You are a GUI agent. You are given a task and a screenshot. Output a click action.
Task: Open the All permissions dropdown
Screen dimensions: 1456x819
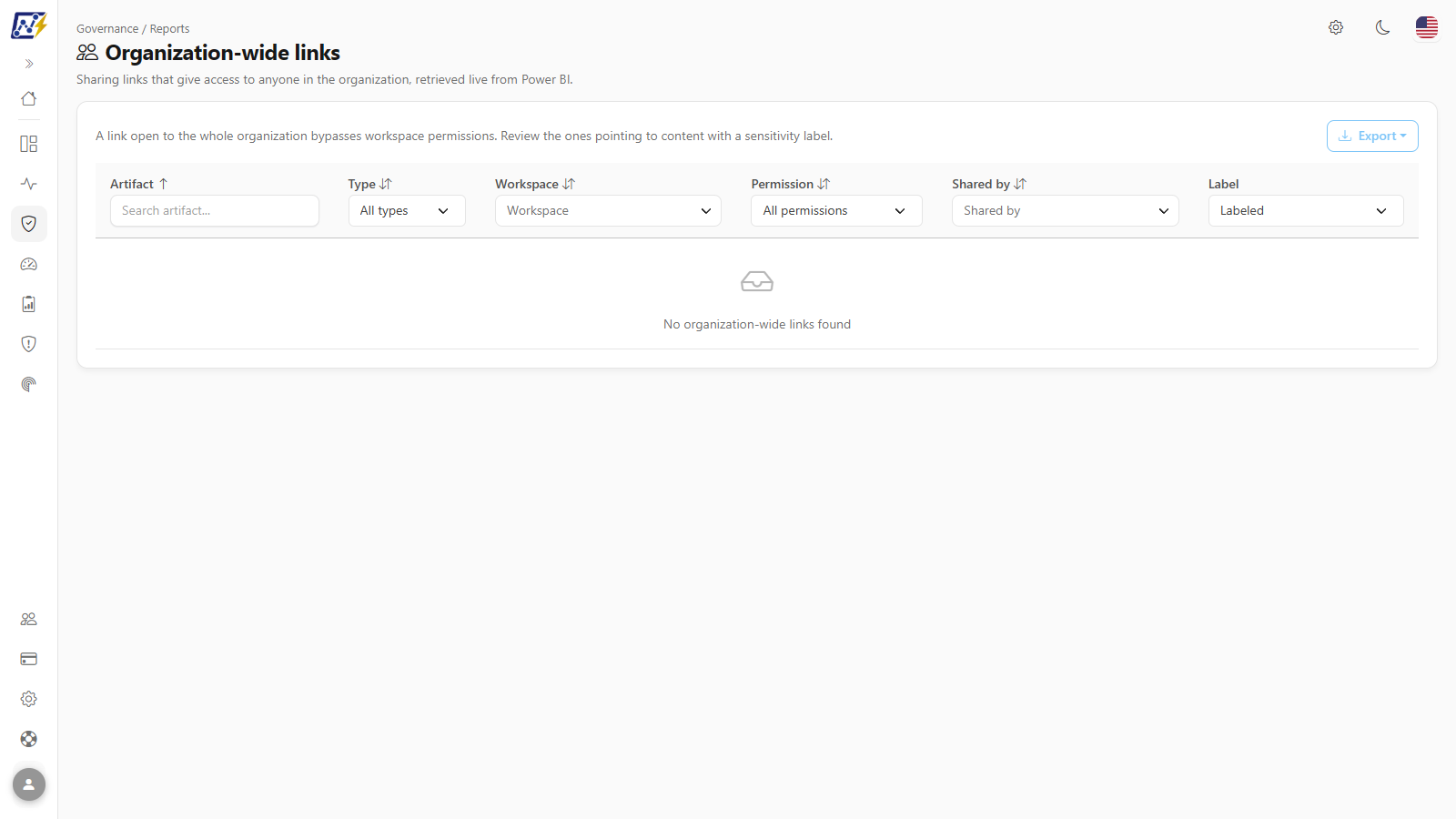[836, 210]
